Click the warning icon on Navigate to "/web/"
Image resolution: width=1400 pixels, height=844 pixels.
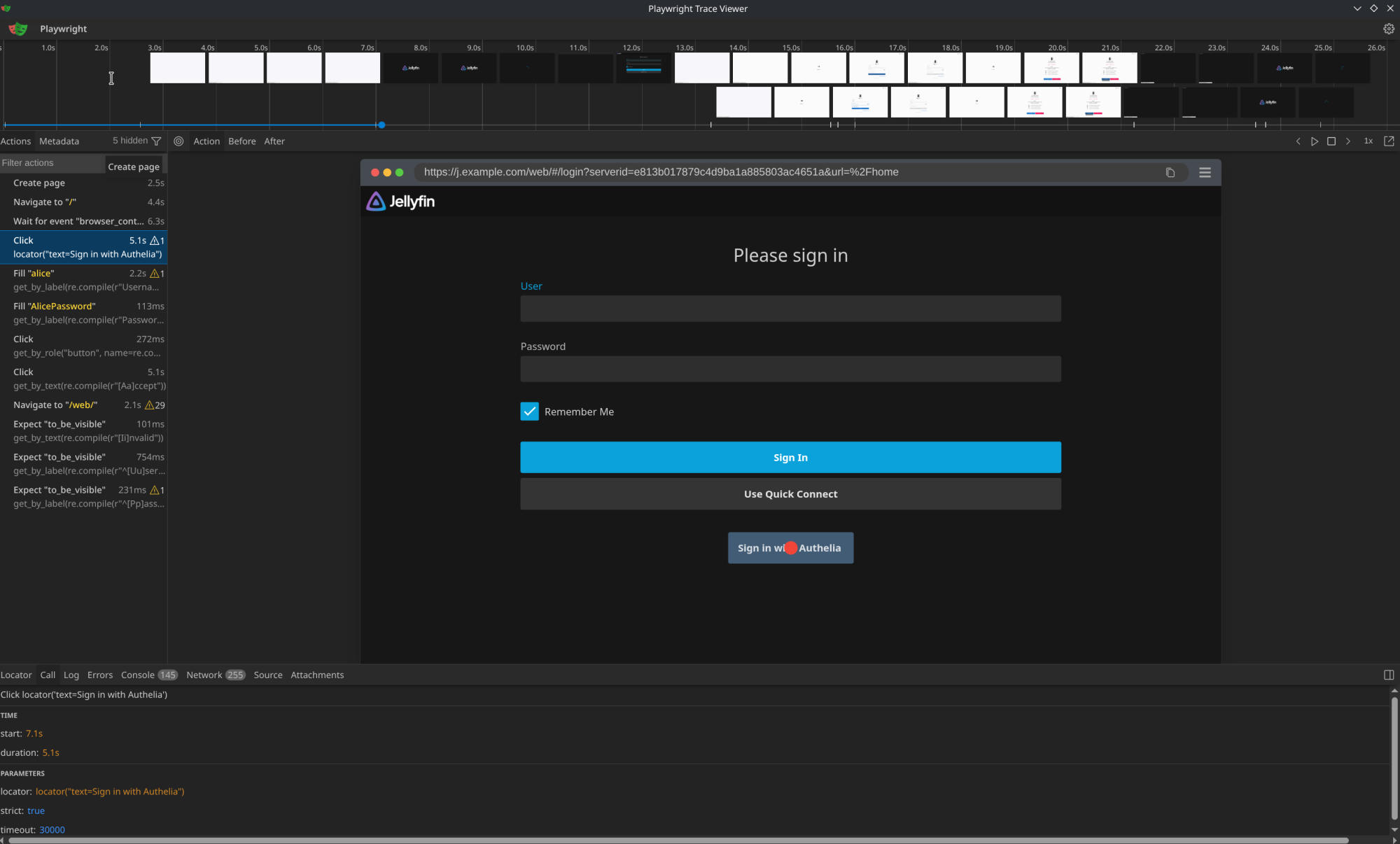(149, 405)
